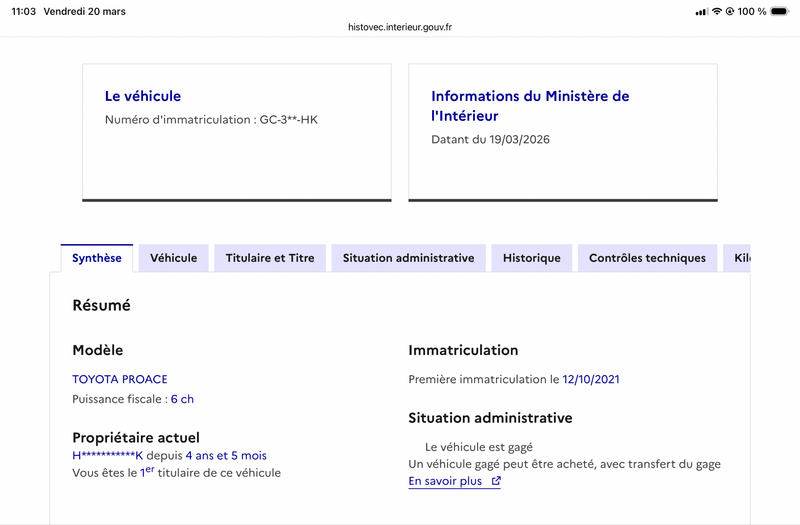Tap the orientation lock icon in status bar
The image size is (800, 525).
click(730, 11)
